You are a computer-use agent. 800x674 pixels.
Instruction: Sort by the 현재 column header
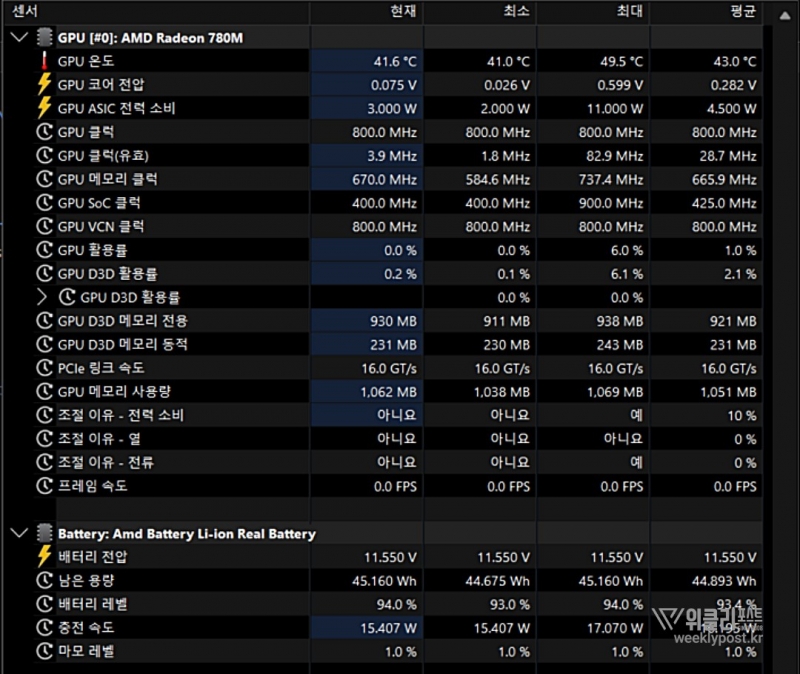367,11
